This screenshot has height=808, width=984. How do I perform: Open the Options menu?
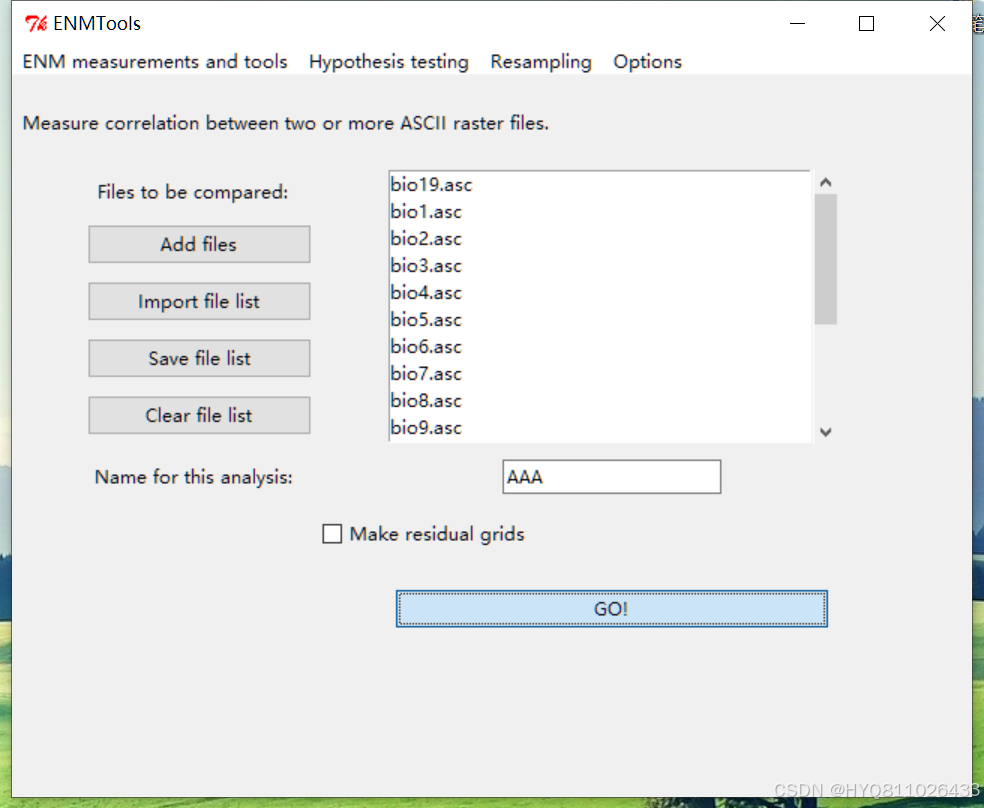click(x=648, y=61)
